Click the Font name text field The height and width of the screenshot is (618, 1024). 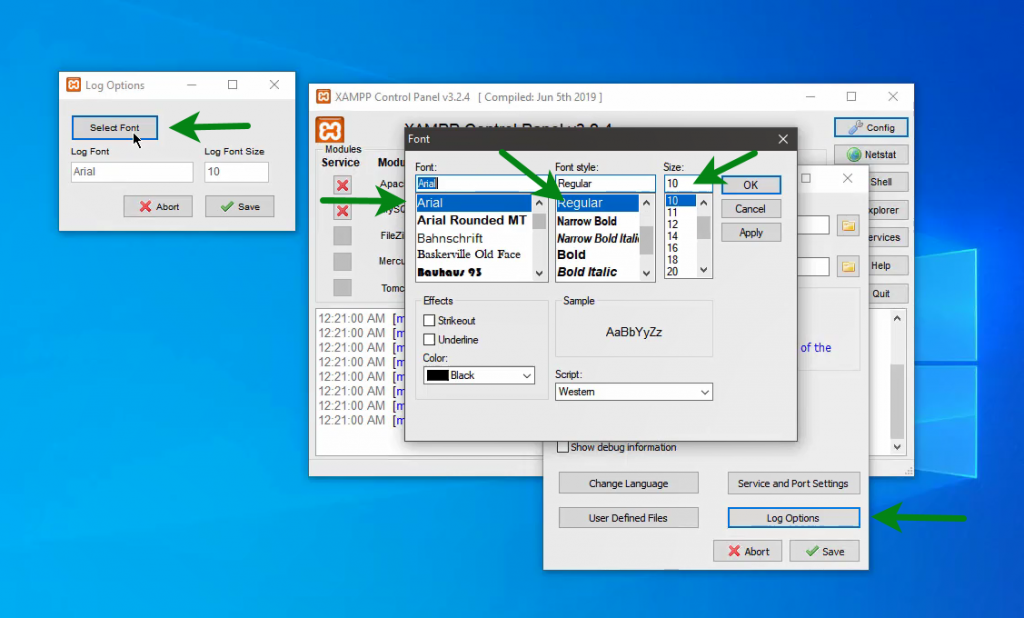pos(481,184)
